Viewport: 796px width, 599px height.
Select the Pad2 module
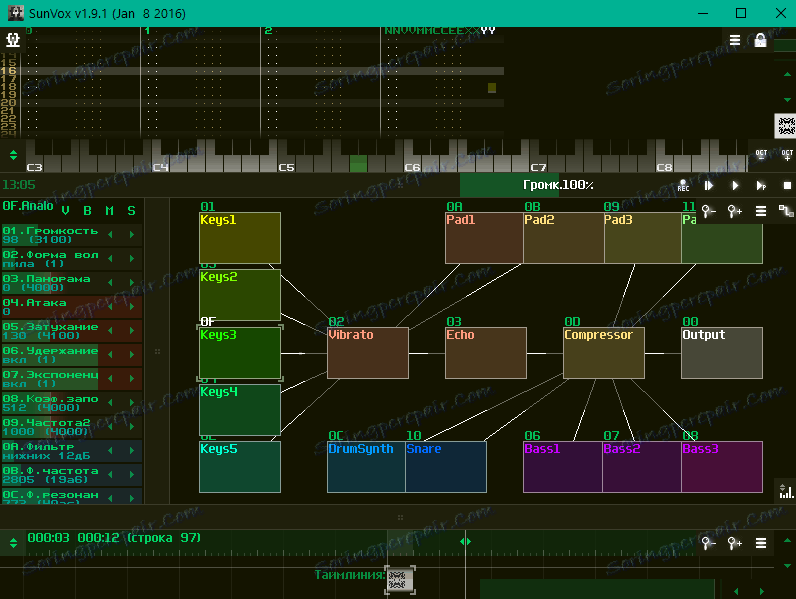563,238
